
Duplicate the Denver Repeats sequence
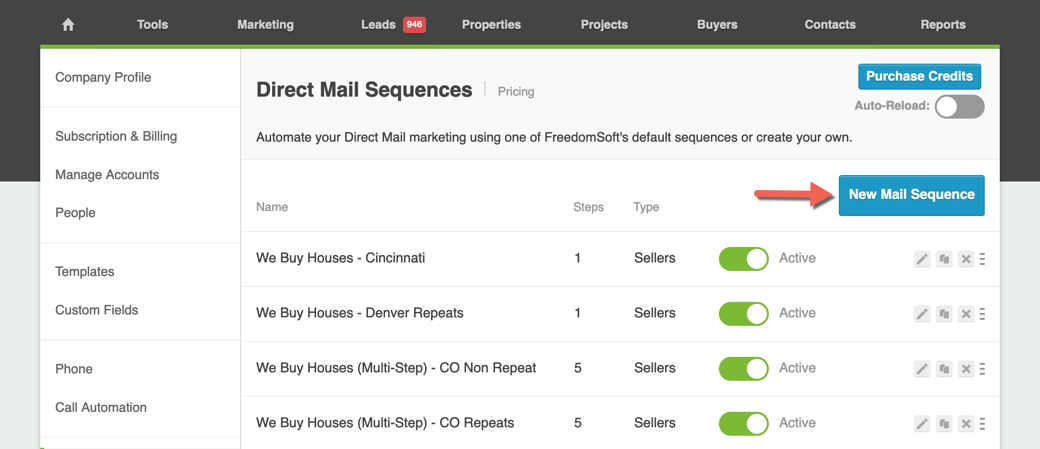pos(944,314)
